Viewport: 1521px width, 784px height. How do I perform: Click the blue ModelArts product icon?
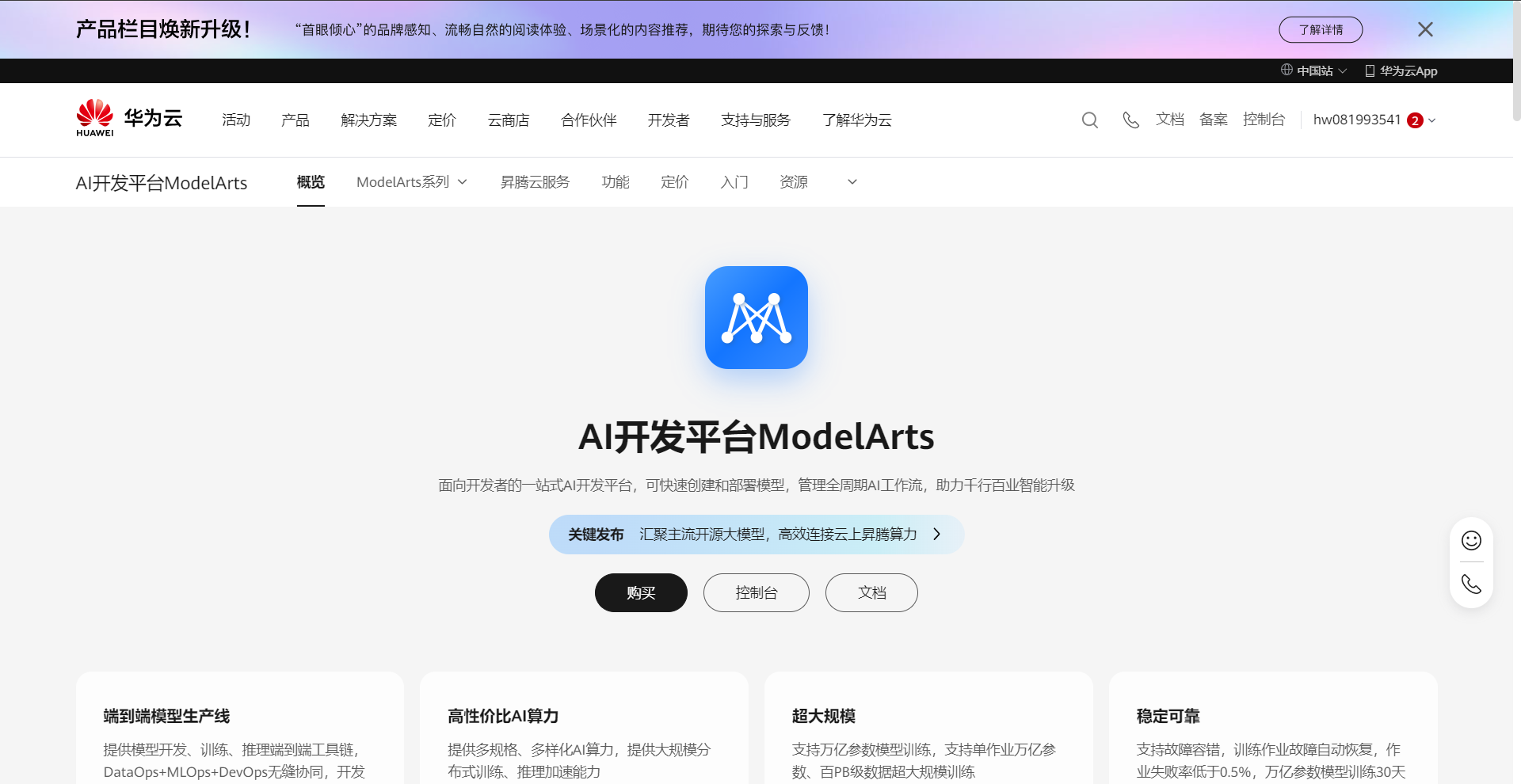click(757, 318)
